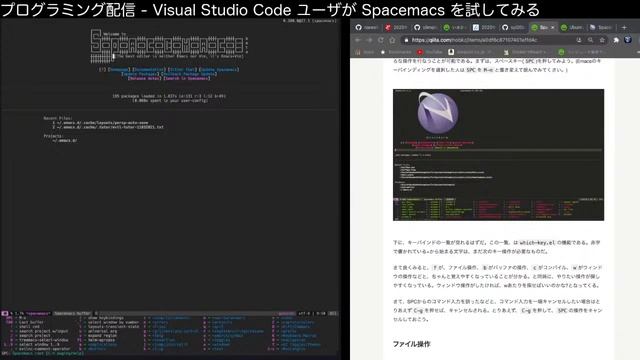Open the Spacemacs Homepage button
Viewport: 640px width, 360px height.
pyautogui.click(x=119, y=69)
